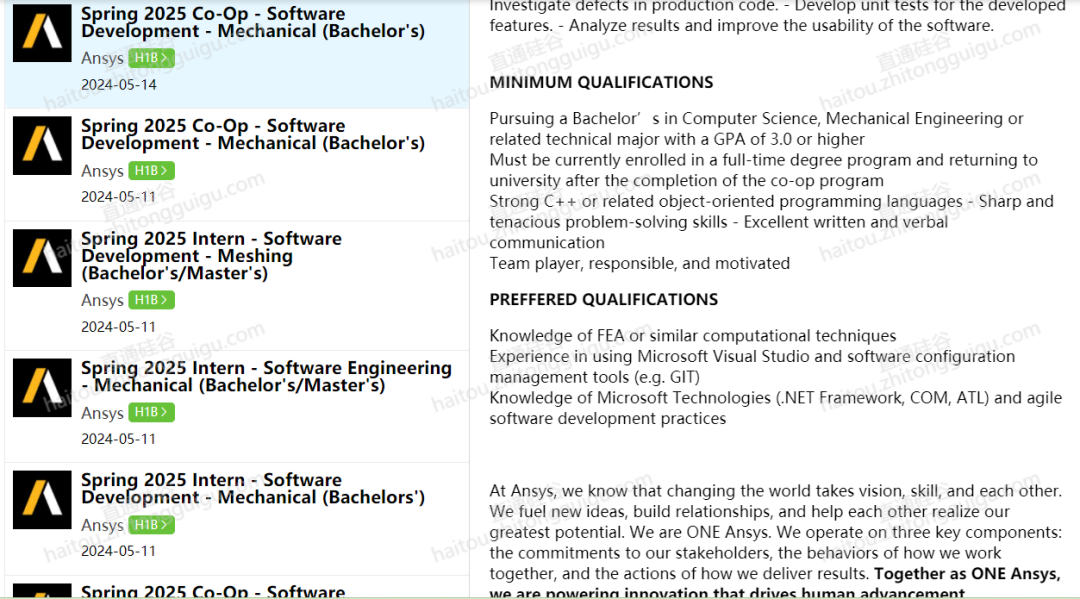The width and height of the screenshot is (1080, 599).
Task: Click the date 2024-05-14 in the job list
Action: (x=118, y=85)
